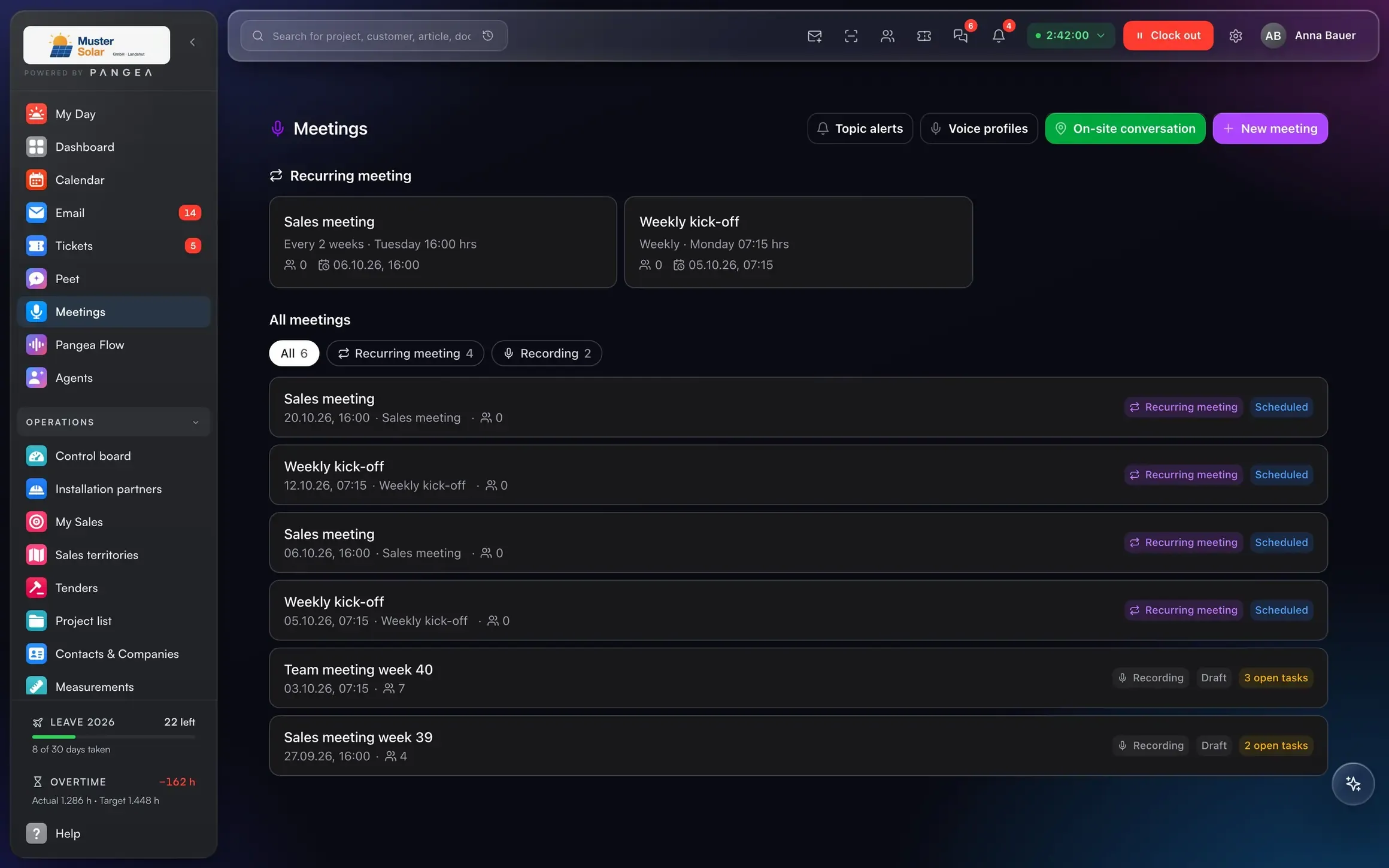Open the notifications bell in top bar
This screenshot has width=1389, height=868.
[998, 36]
